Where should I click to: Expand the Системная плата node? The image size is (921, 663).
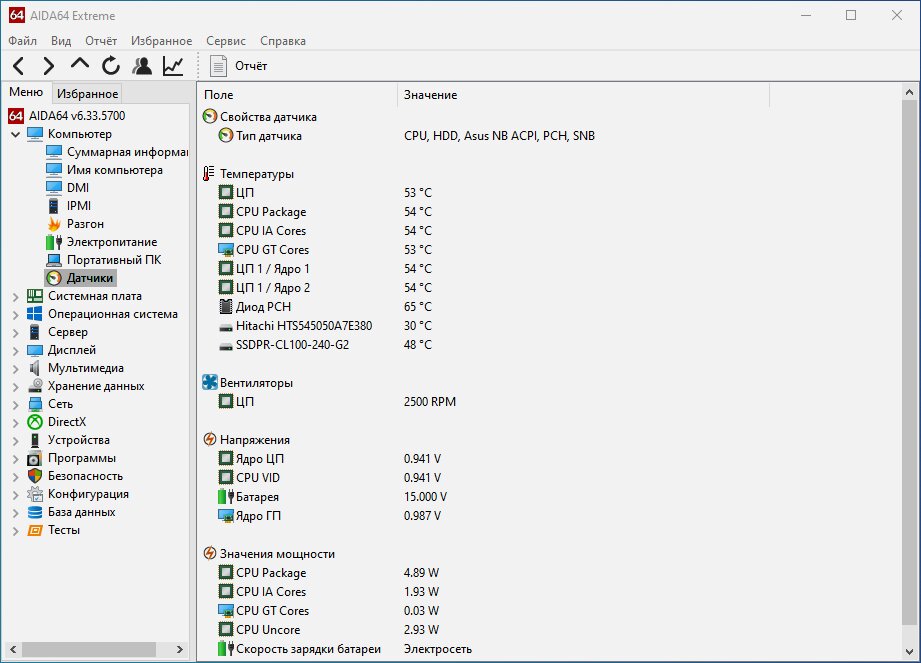[15, 297]
